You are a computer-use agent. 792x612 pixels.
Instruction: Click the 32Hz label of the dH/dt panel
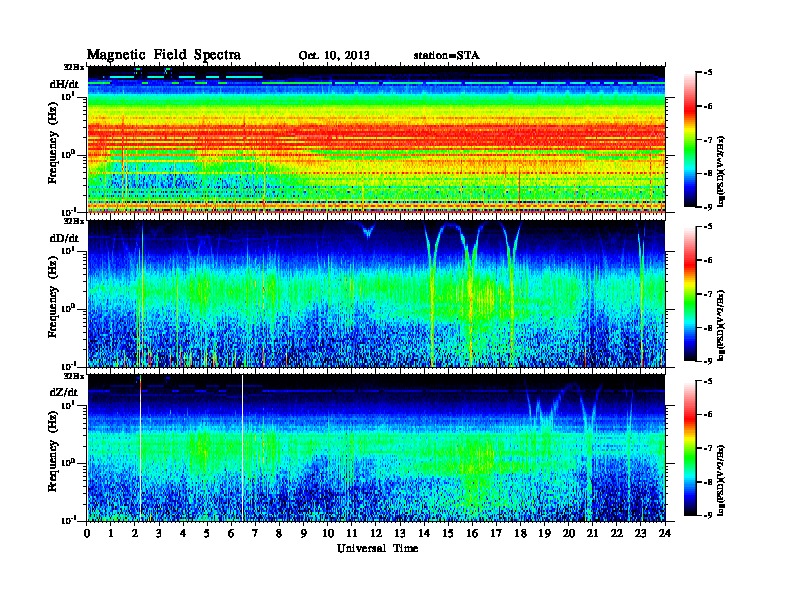pyautogui.click(x=74, y=67)
